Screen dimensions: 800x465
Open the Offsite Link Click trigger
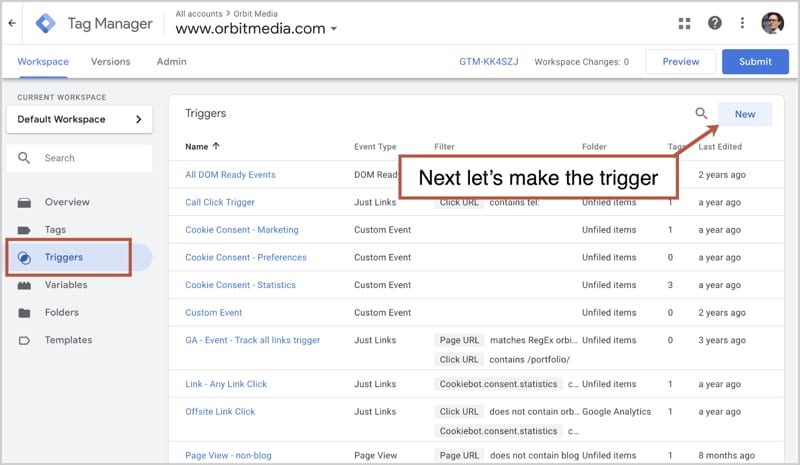220,411
